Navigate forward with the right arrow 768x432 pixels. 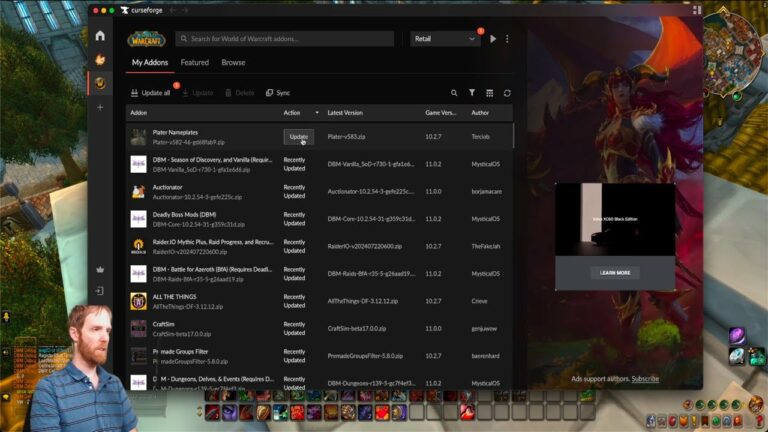(185, 10)
